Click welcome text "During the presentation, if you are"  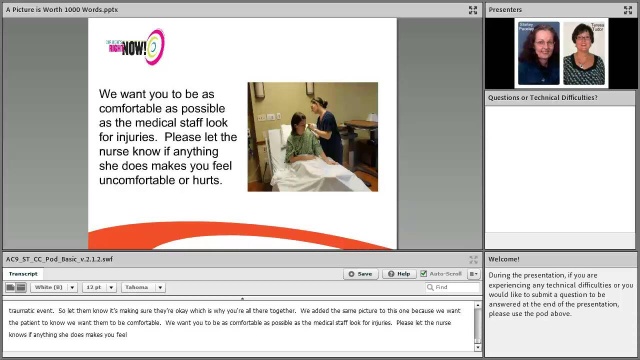[x=543, y=275]
